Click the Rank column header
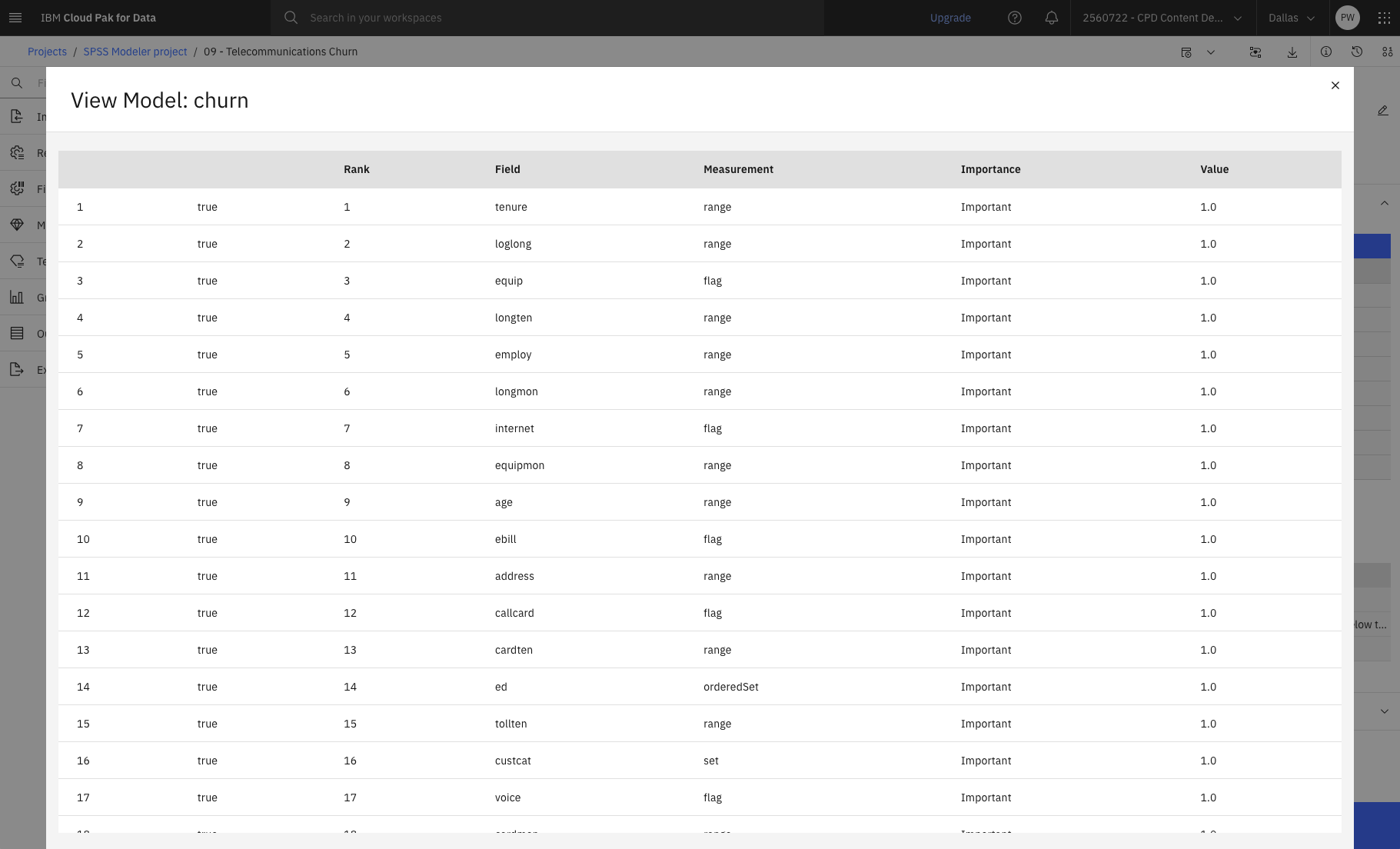 coord(357,169)
